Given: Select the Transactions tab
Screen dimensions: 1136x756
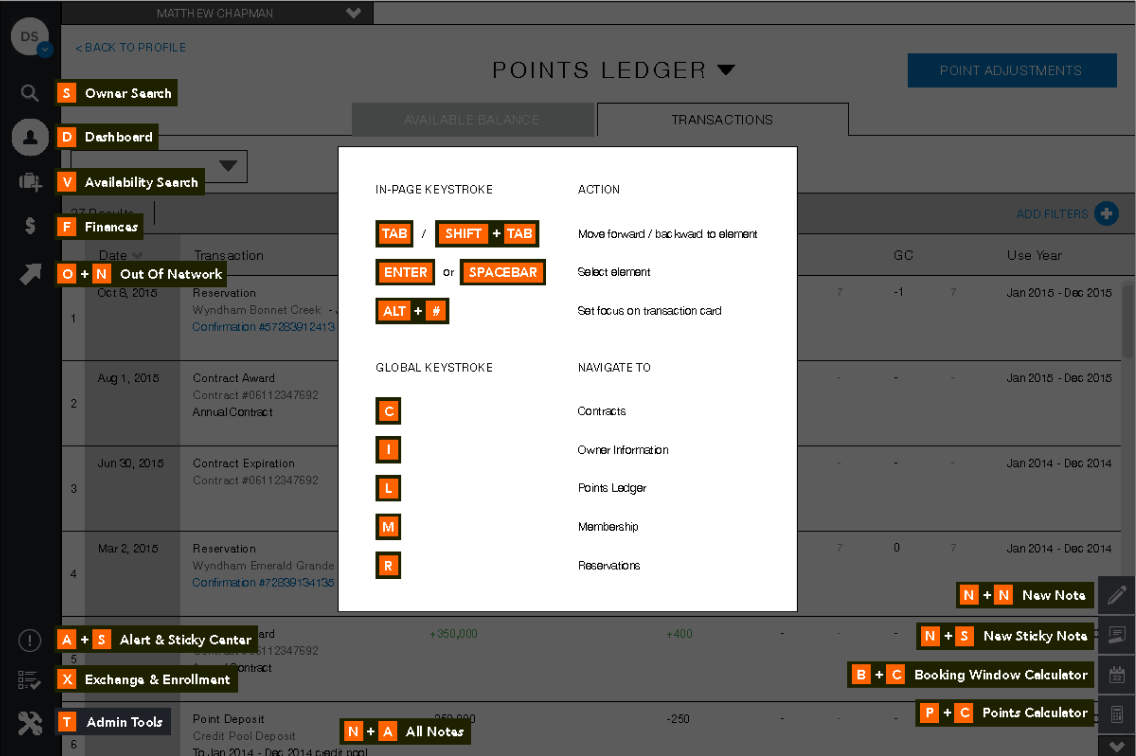Looking at the screenshot, I should (x=722, y=120).
